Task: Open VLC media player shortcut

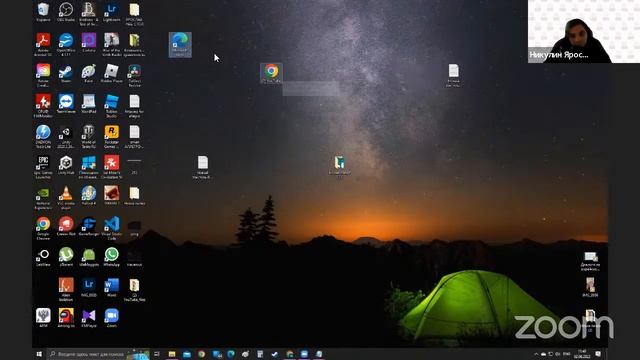Action: pyautogui.click(x=66, y=198)
